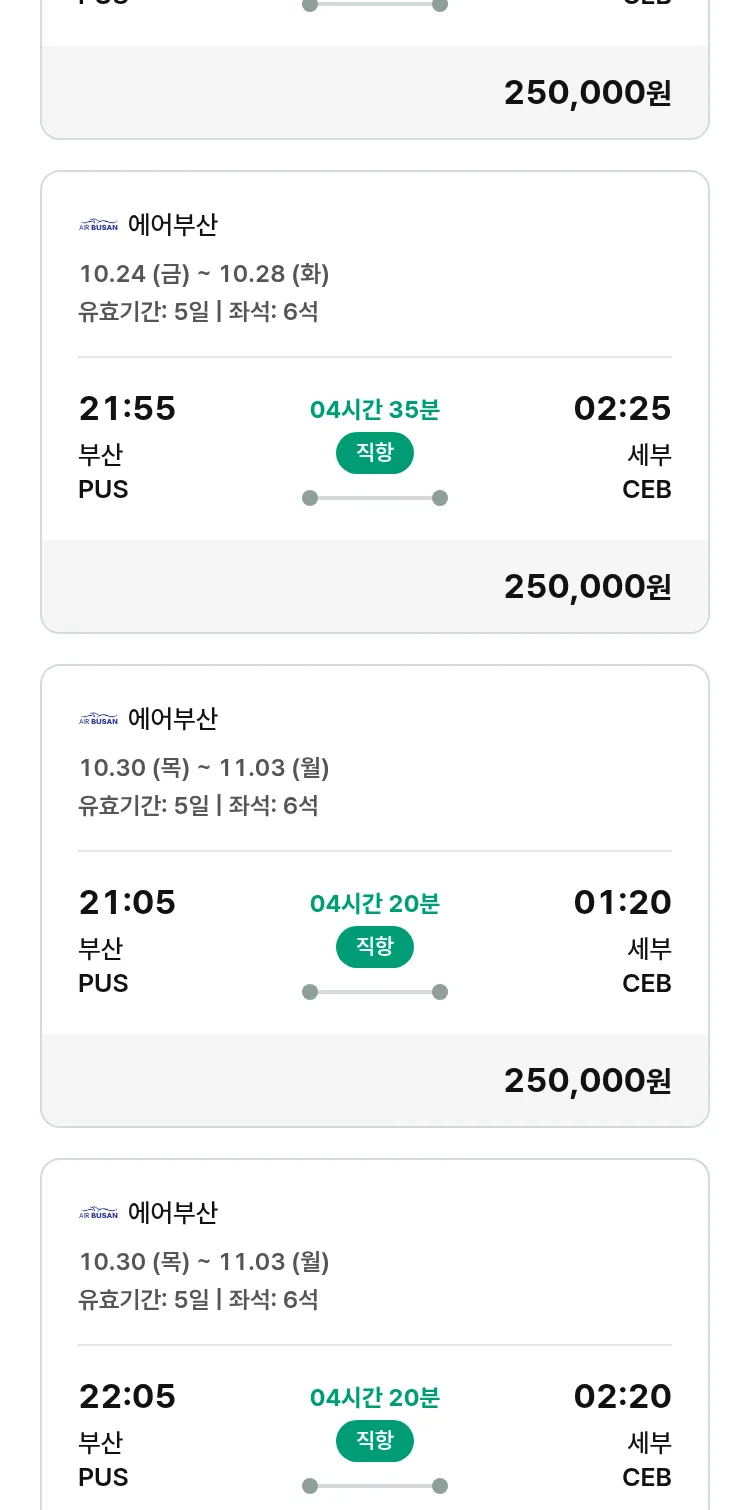Click 유효기간 5일 text on 21:55 flight card
Screen dimensions: 750x1510
143,312
